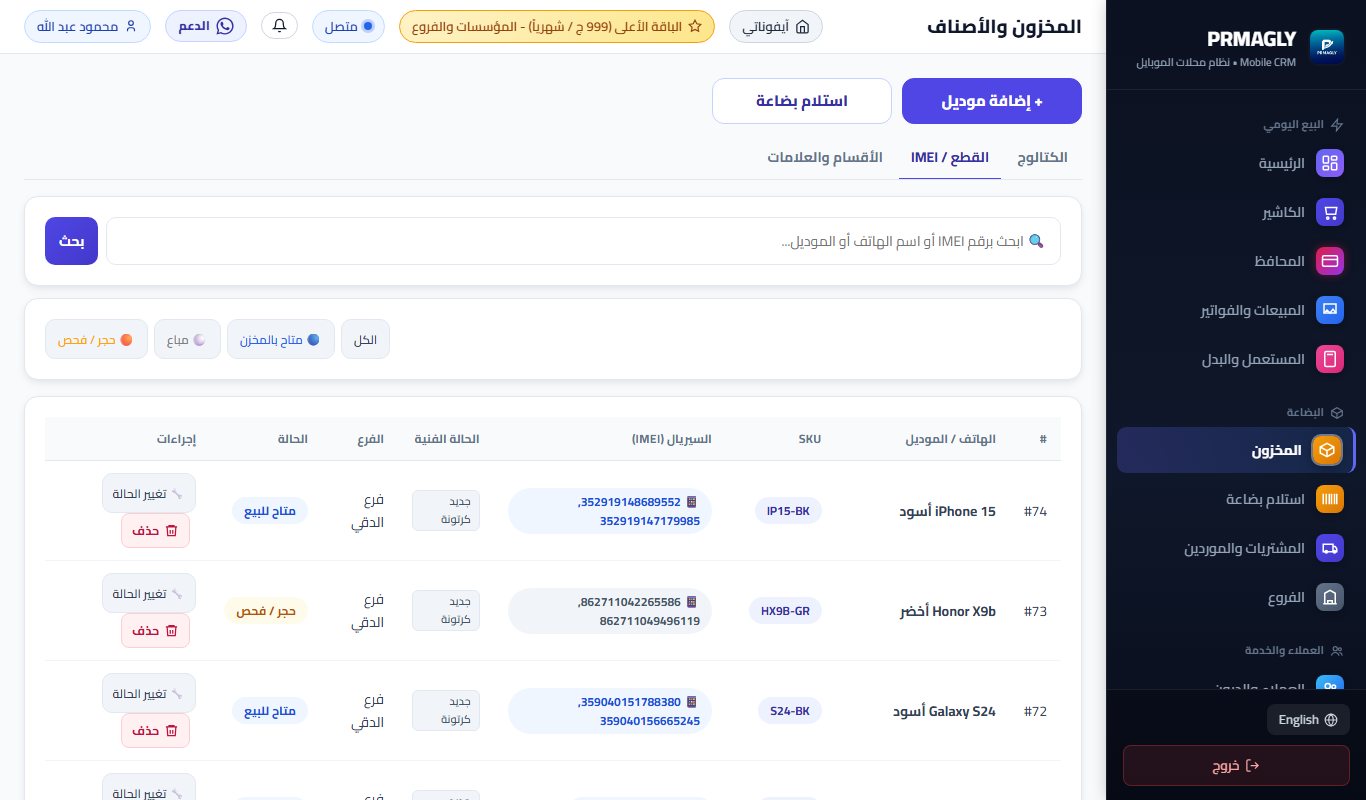Open المبيعات والفواتير icon in sidebar
The height and width of the screenshot is (800, 1366).
(1329, 310)
